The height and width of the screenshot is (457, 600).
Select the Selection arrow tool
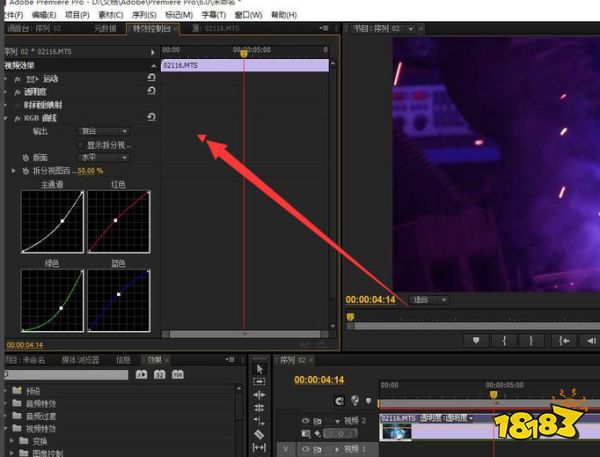point(259,368)
